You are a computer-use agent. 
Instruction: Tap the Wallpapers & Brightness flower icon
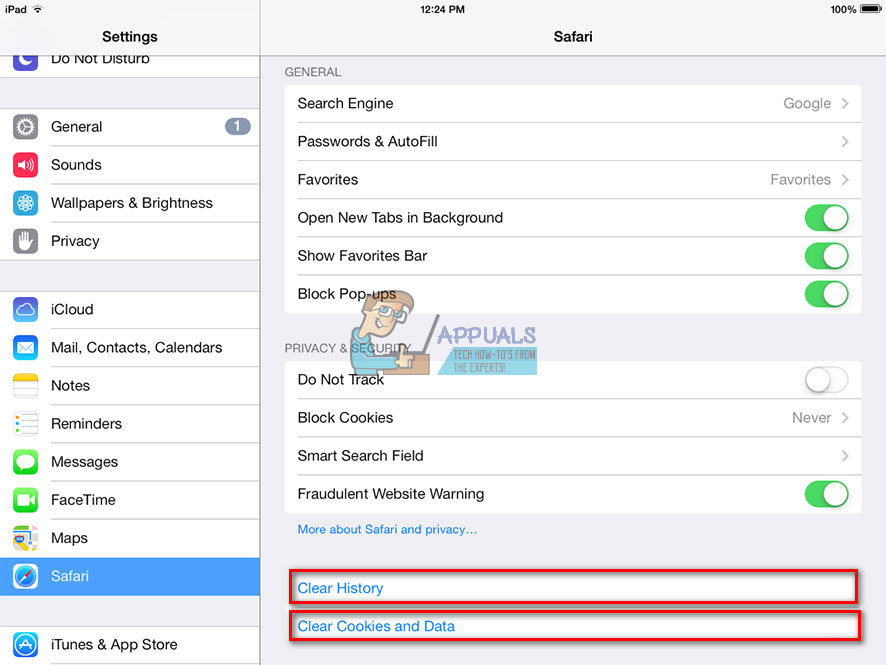pos(25,203)
